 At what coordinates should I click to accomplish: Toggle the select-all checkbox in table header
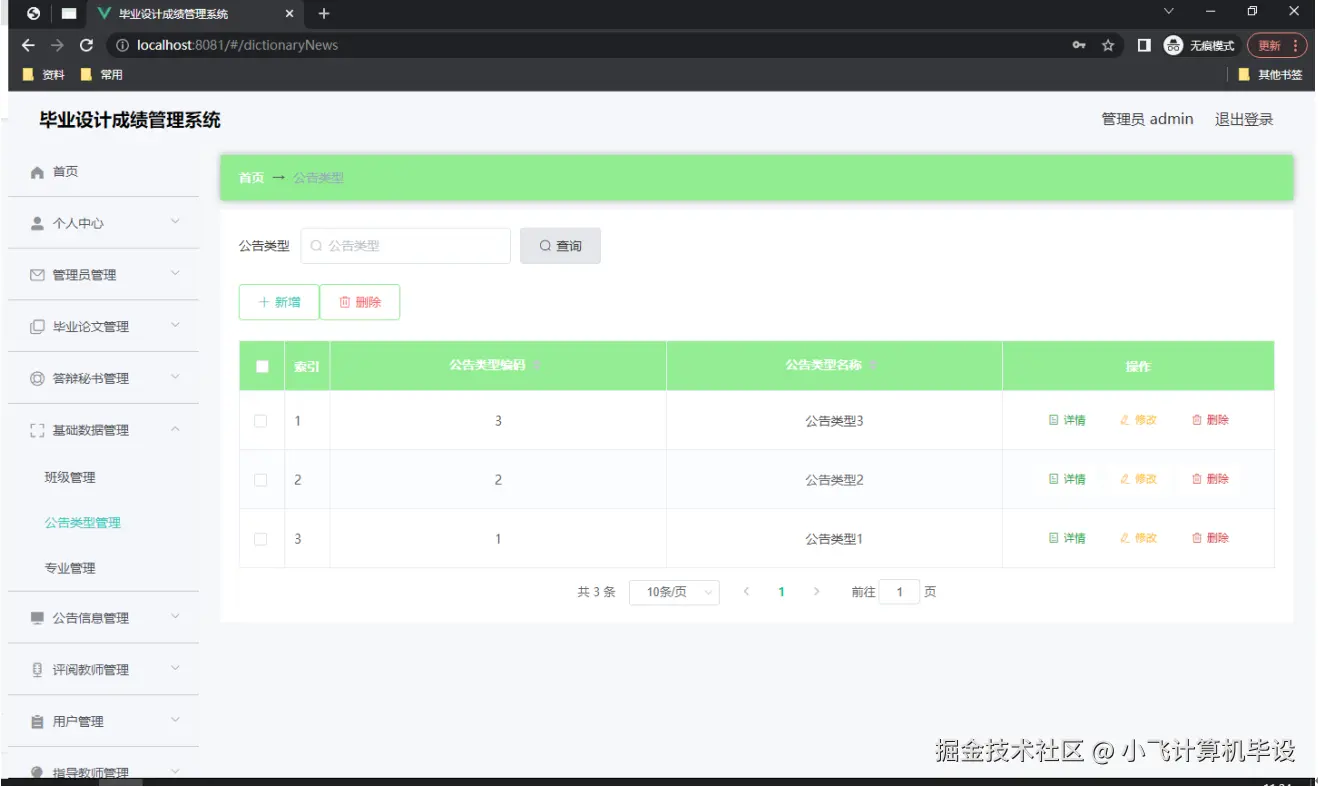262,366
